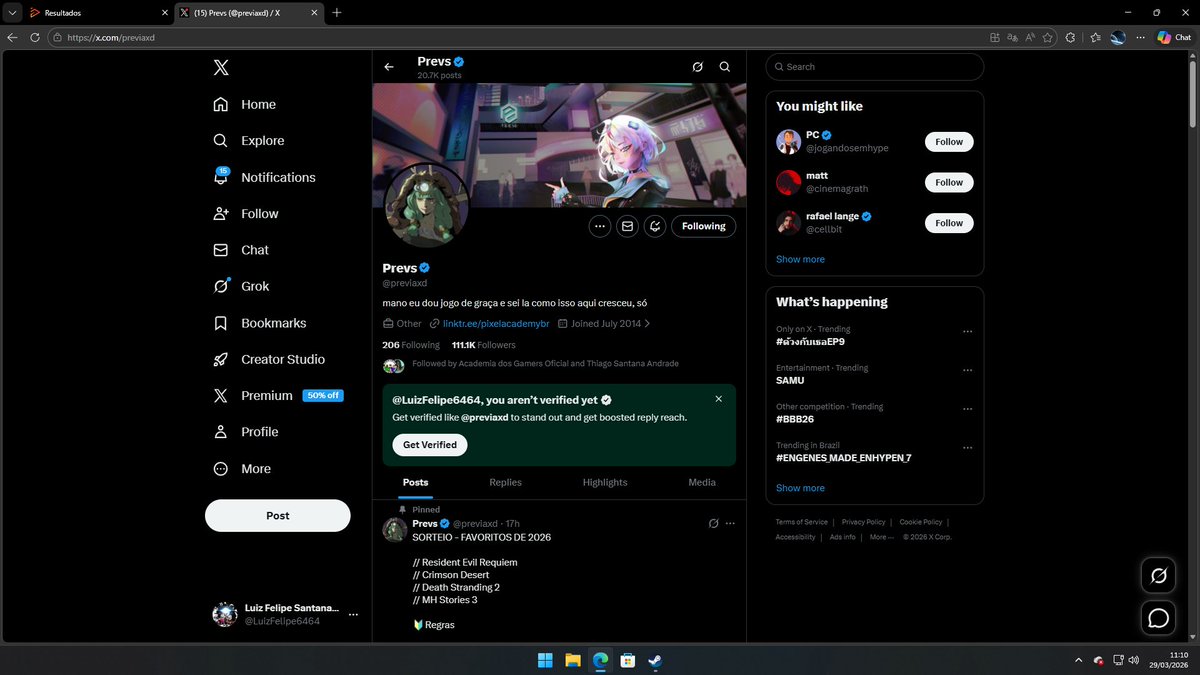Image resolution: width=1200 pixels, height=675 pixels.
Task: Open options for the #ENGENES_MADE_ENHYPEN_7 trend
Action: 967,448
